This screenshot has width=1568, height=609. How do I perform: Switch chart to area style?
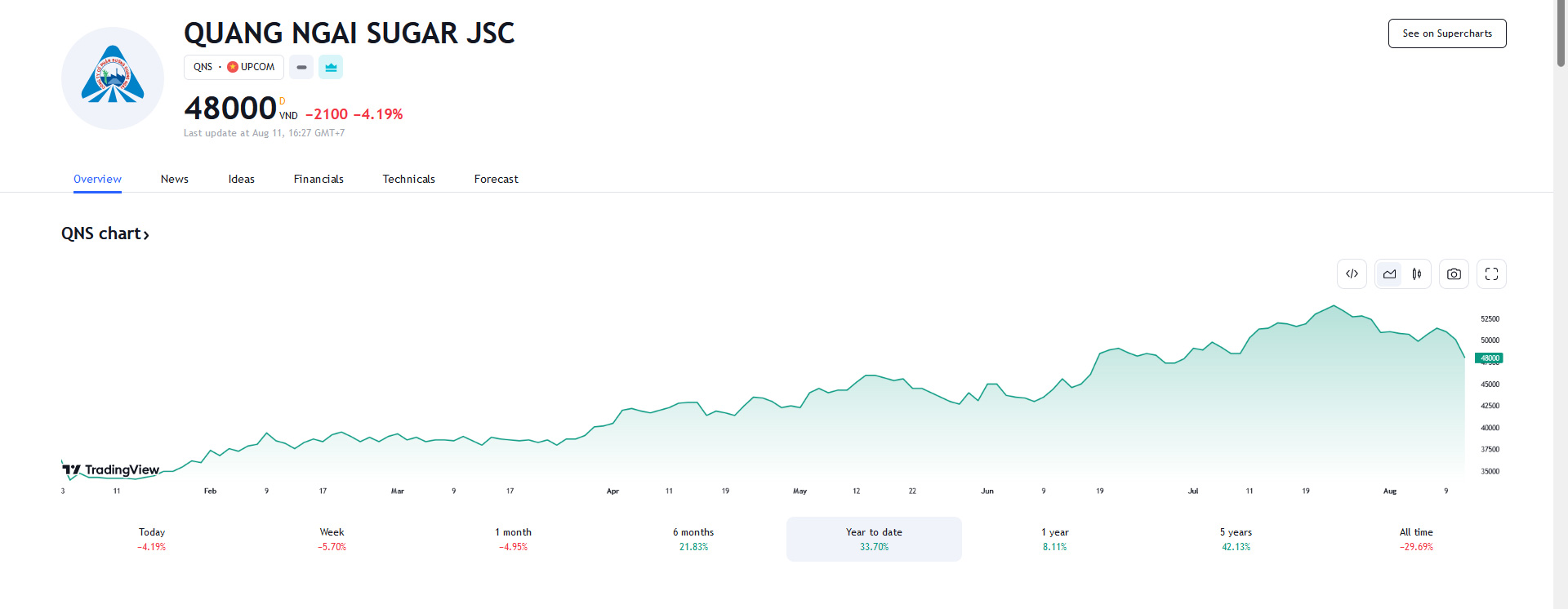point(1389,274)
